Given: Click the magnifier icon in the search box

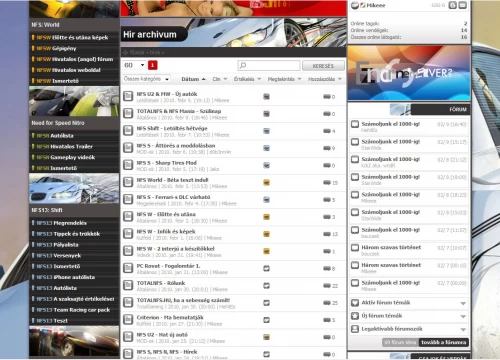Looking at the screenshot, I should coord(243,65).
